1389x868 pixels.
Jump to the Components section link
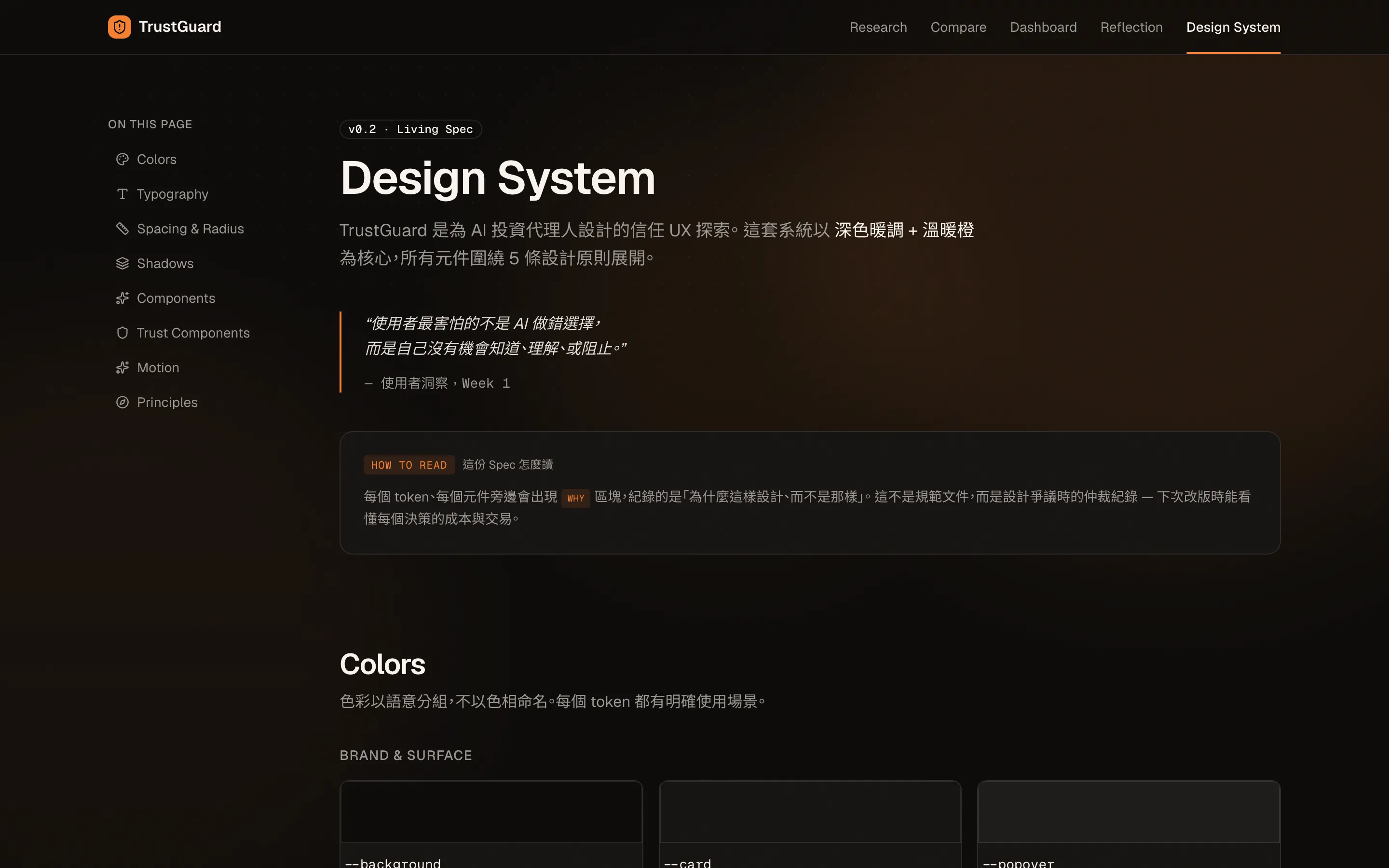point(176,298)
